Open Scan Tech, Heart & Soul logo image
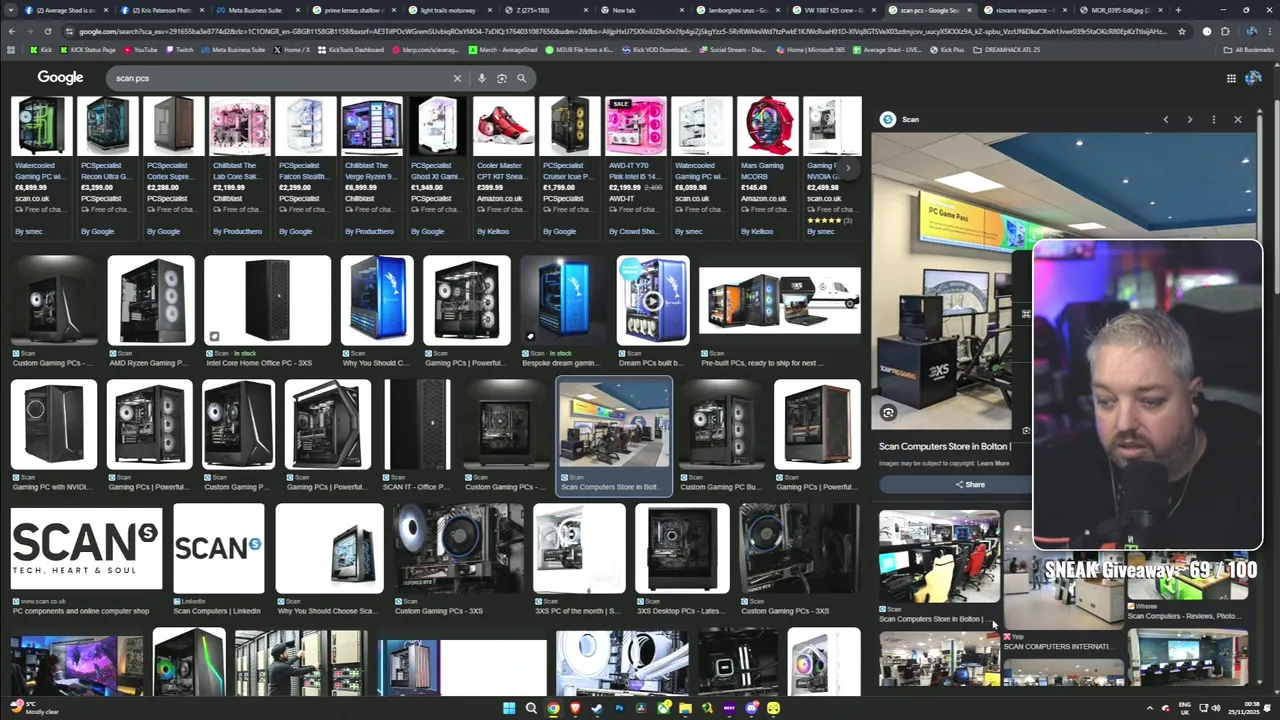Screen dimensions: 1280x720 86,548
